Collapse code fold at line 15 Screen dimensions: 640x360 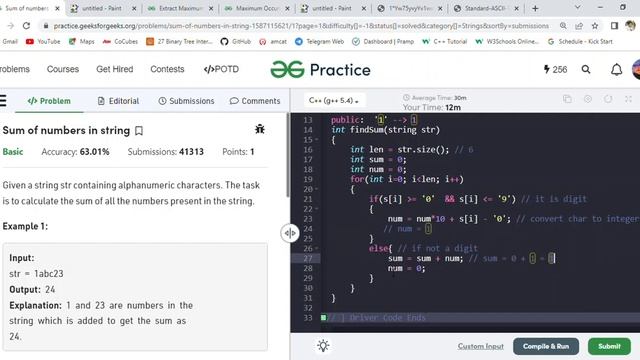[317, 140]
